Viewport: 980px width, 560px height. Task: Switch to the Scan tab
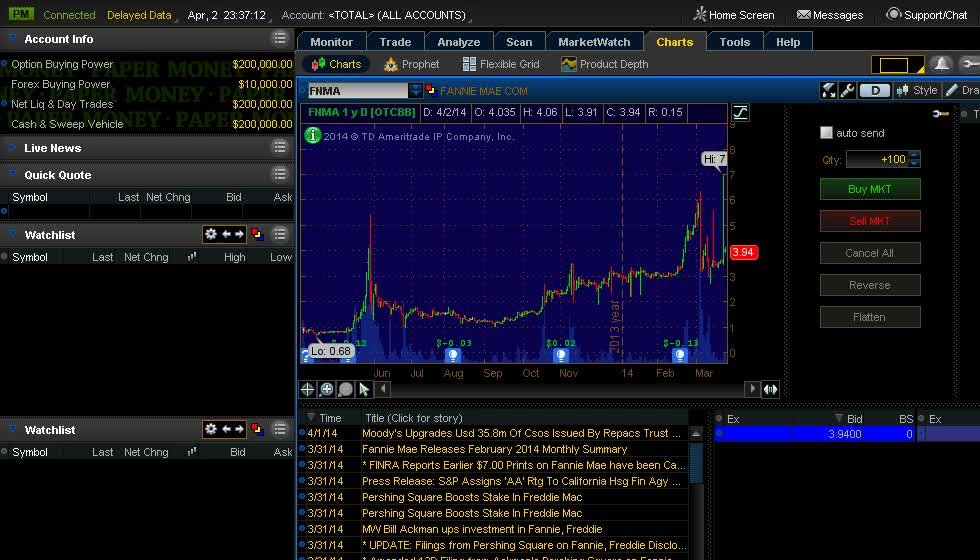[519, 42]
